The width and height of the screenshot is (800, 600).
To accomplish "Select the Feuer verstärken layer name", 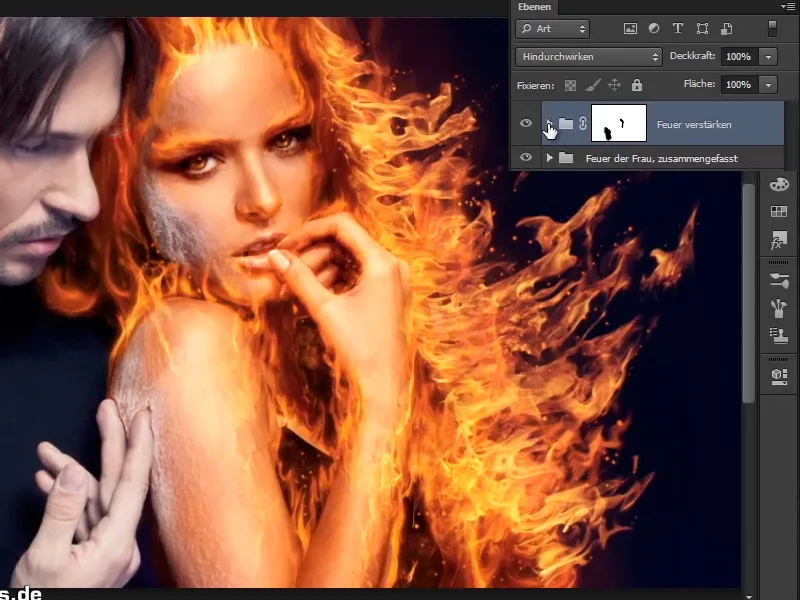I will pyautogui.click(x=694, y=124).
